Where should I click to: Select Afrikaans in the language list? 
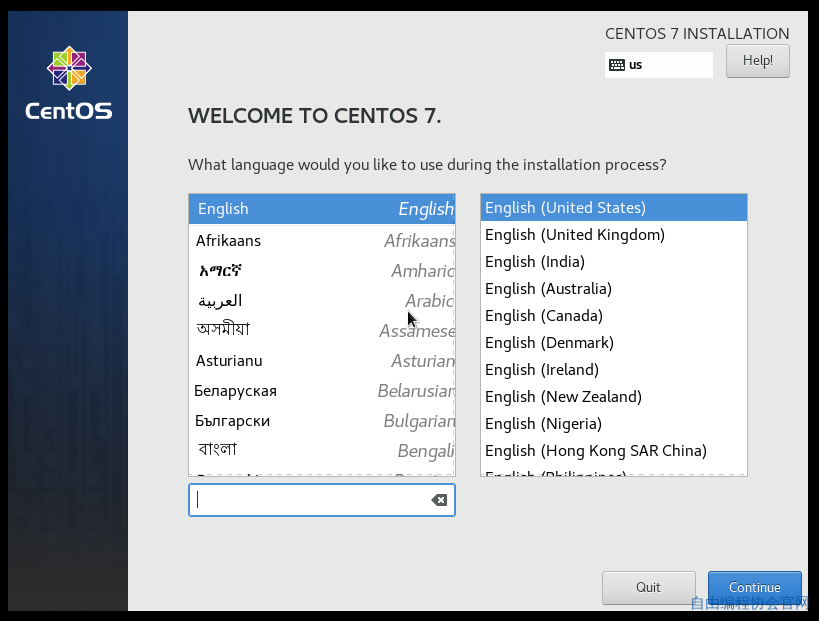tap(322, 241)
